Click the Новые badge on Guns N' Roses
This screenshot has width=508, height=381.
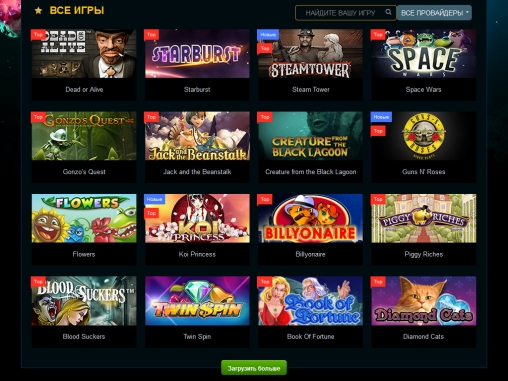point(381,117)
